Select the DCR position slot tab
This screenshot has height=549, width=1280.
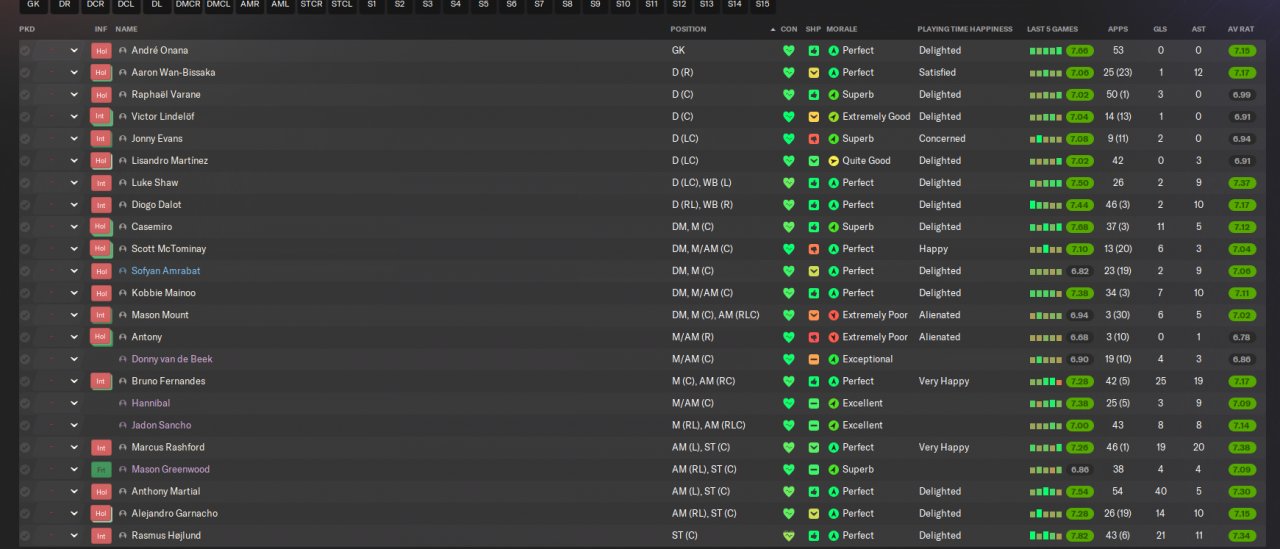click(x=95, y=5)
